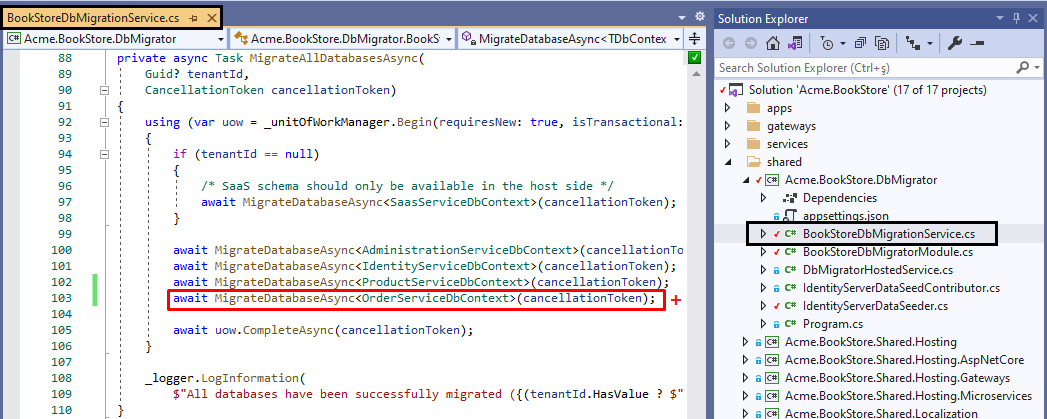The width and height of the screenshot is (1047, 419).
Task: Collapse All items in Solution Explorer
Action: click(861, 43)
